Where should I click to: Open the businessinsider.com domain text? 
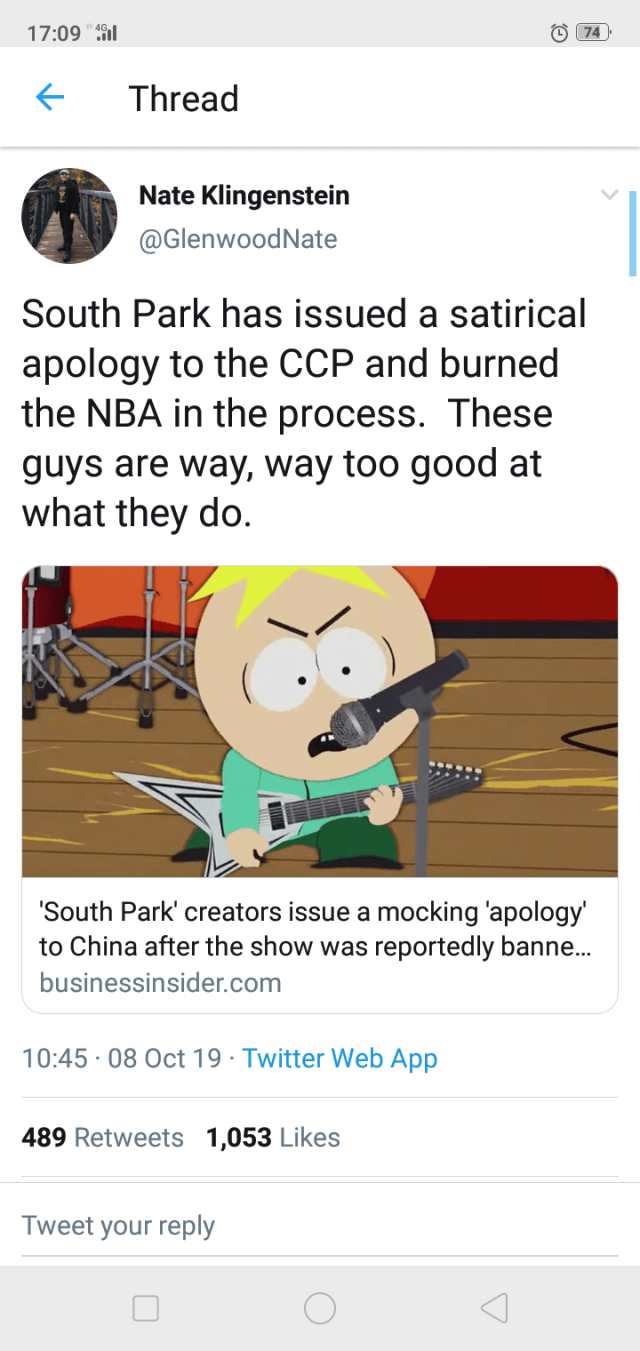(160, 982)
